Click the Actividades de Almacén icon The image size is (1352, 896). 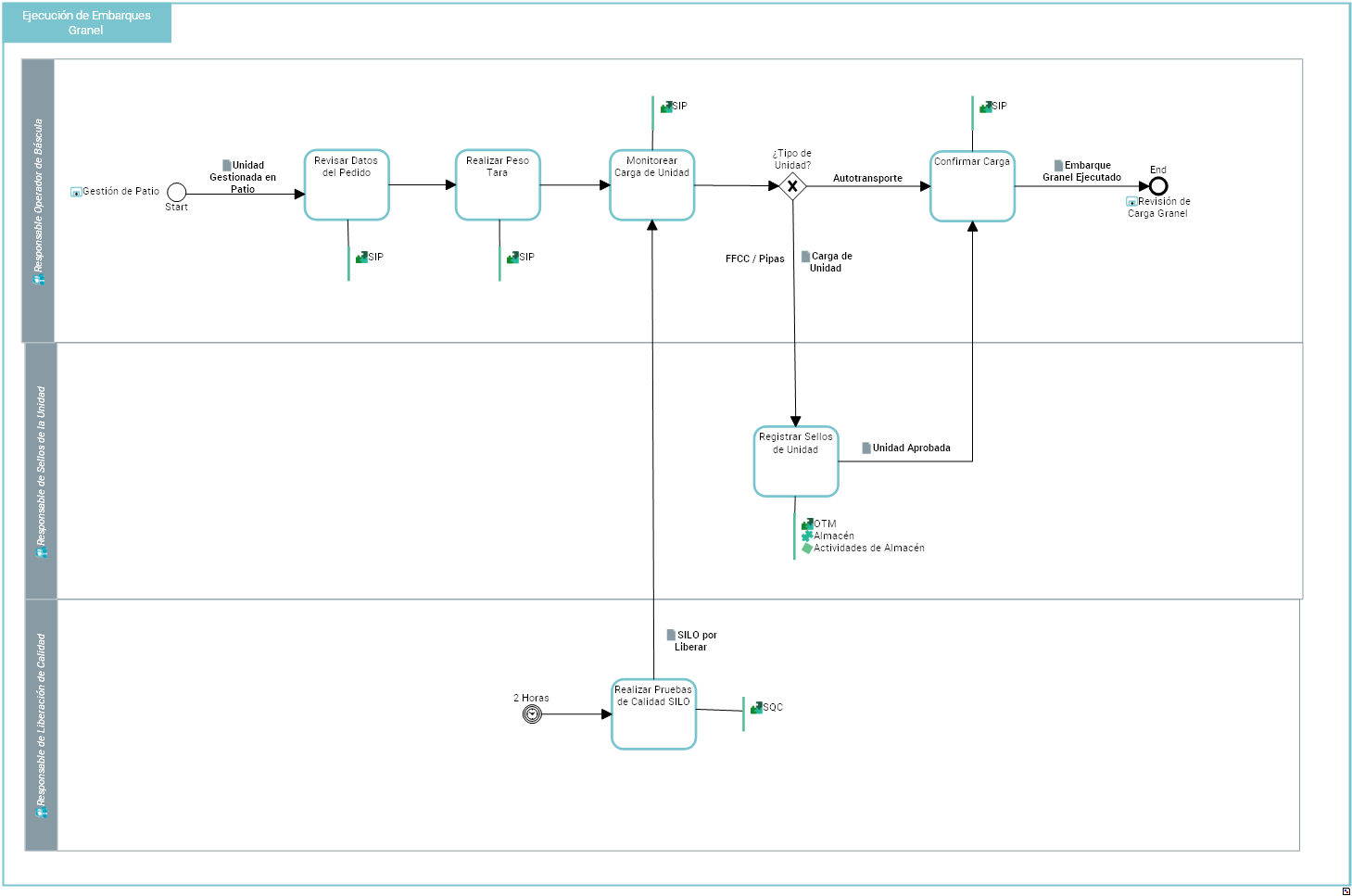pyautogui.click(x=807, y=548)
